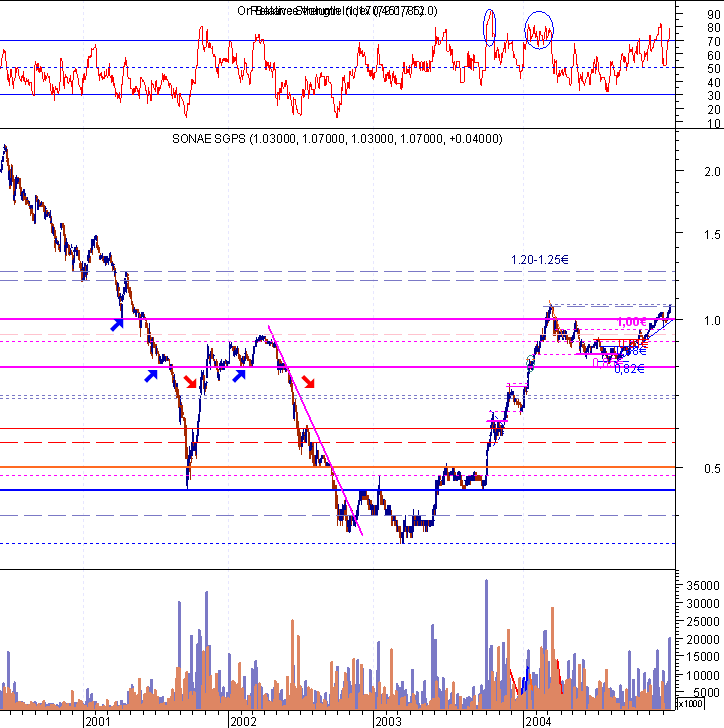The height and width of the screenshot is (728, 724).
Task: Click the overlapping Relative Strength Index title
Action: tap(337, 11)
